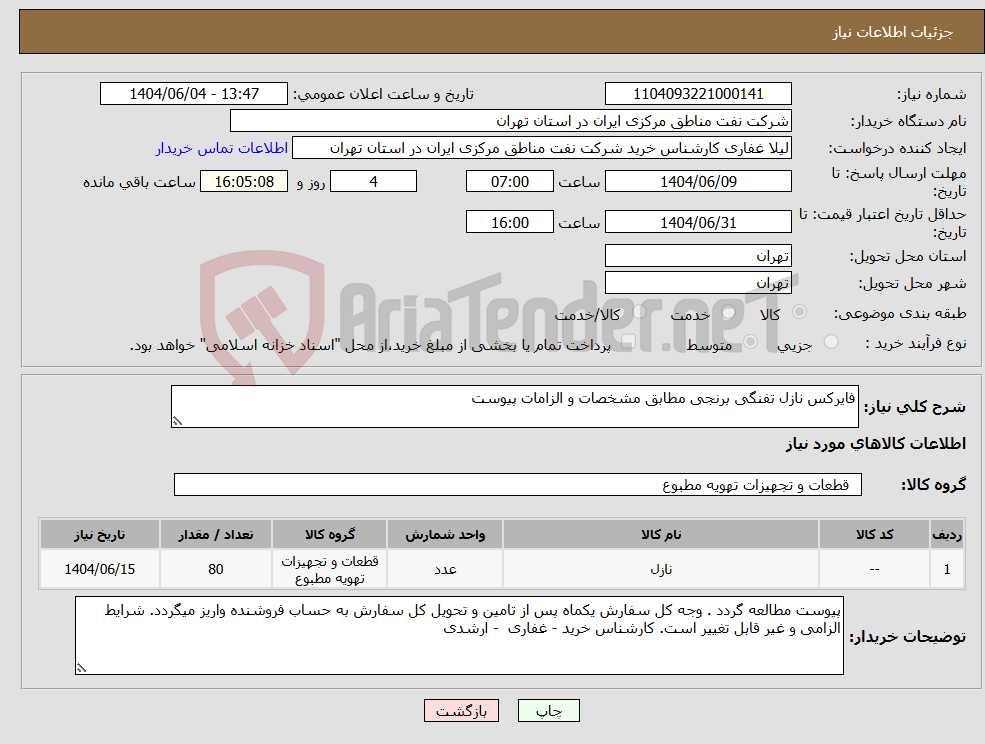Viewport: 985px width, 744px height.
Task: Click the 07:00 time field
Action: pyautogui.click(x=509, y=181)
